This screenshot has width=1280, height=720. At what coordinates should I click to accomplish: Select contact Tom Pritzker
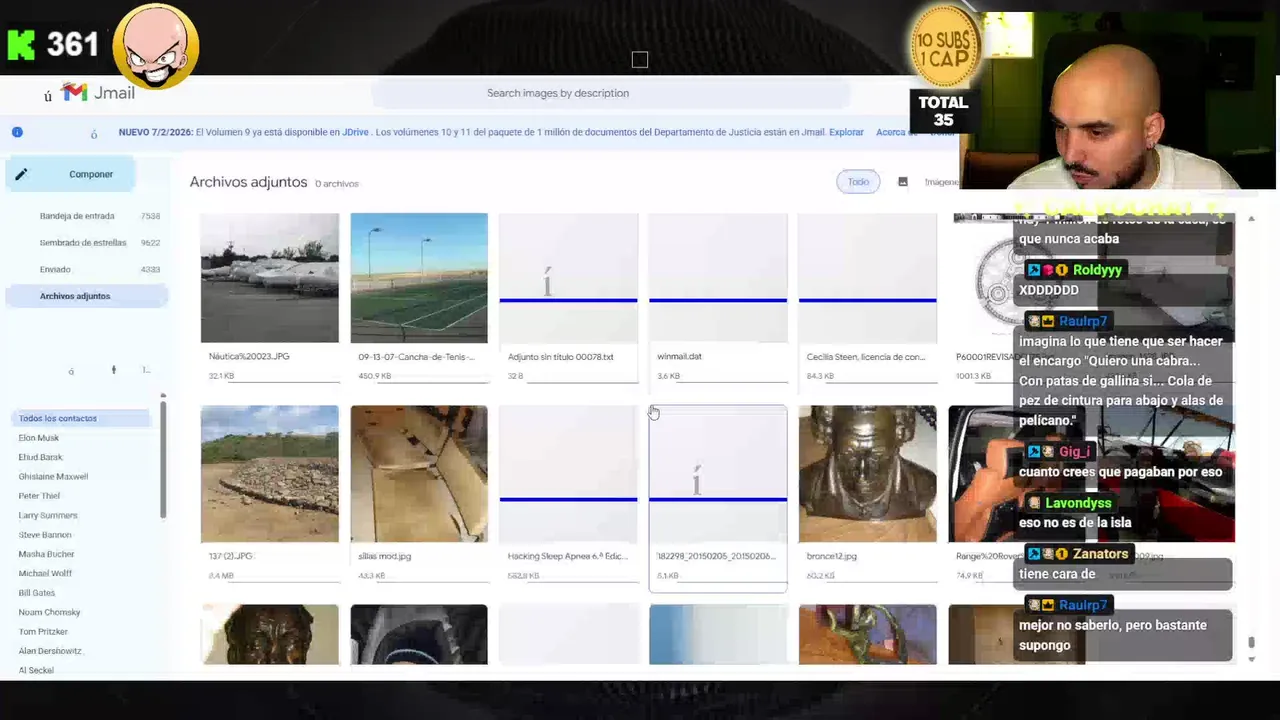[43, 632]
